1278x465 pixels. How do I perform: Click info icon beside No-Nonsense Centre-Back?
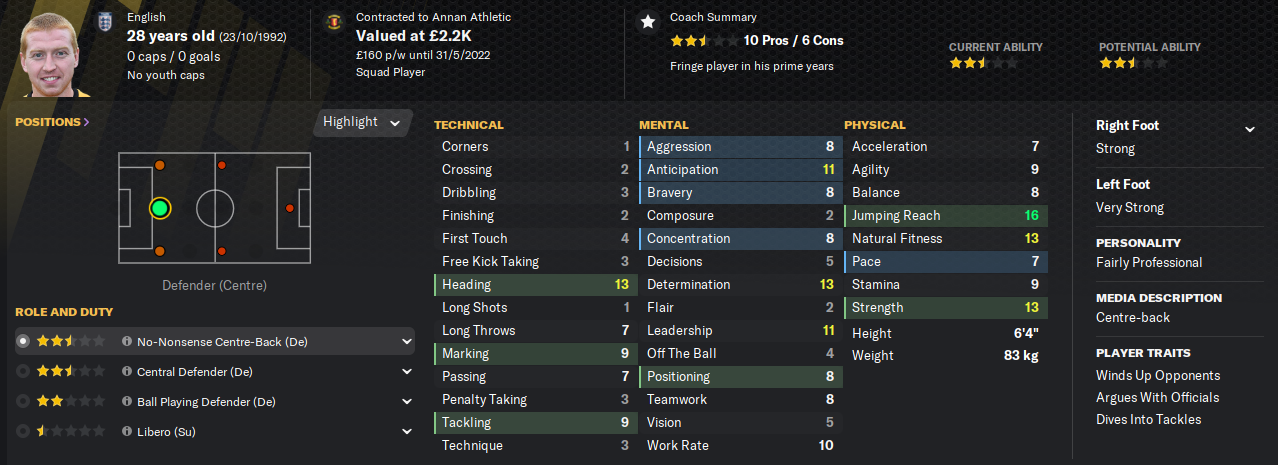pyautogui.click(x=127, y=342)
